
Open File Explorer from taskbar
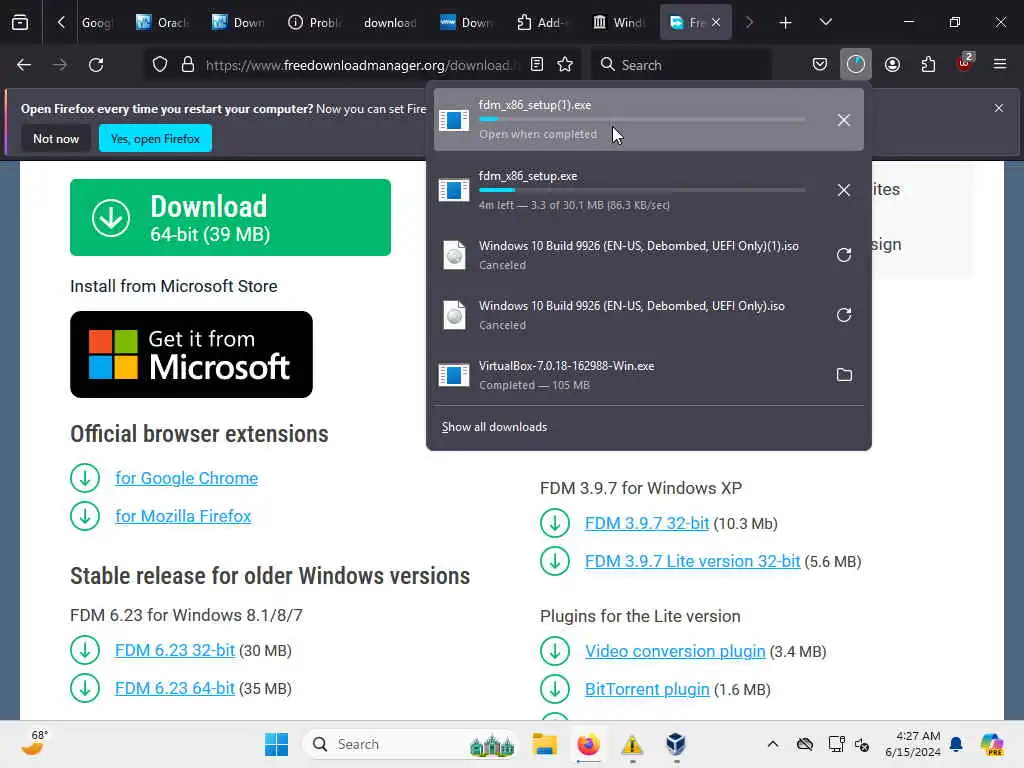(544, 744)
